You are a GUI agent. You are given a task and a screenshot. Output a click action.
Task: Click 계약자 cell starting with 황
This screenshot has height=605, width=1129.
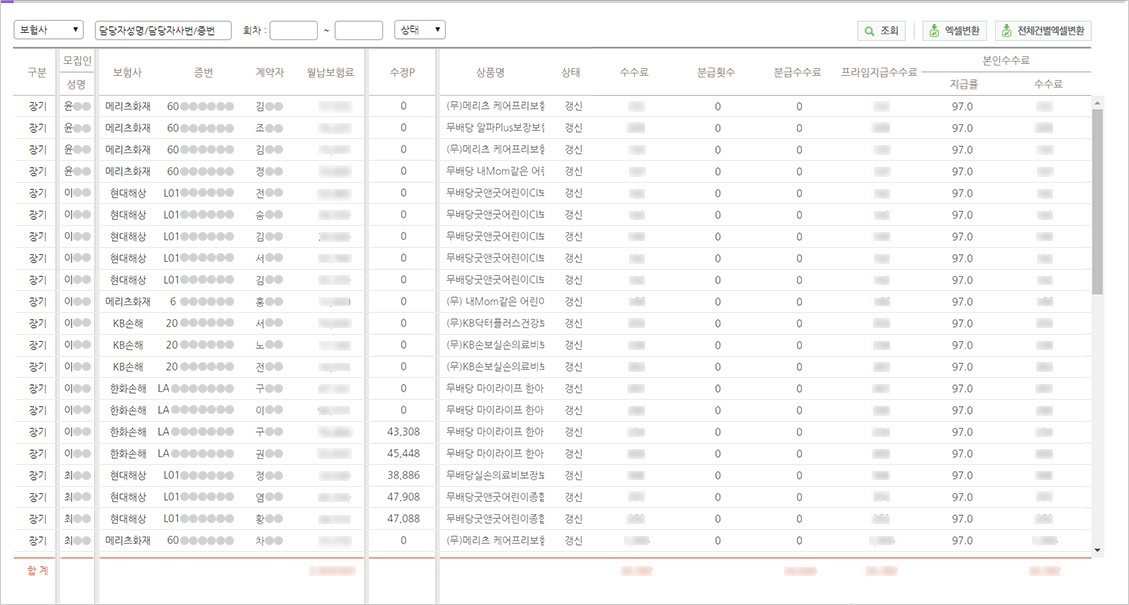(269, 519)
